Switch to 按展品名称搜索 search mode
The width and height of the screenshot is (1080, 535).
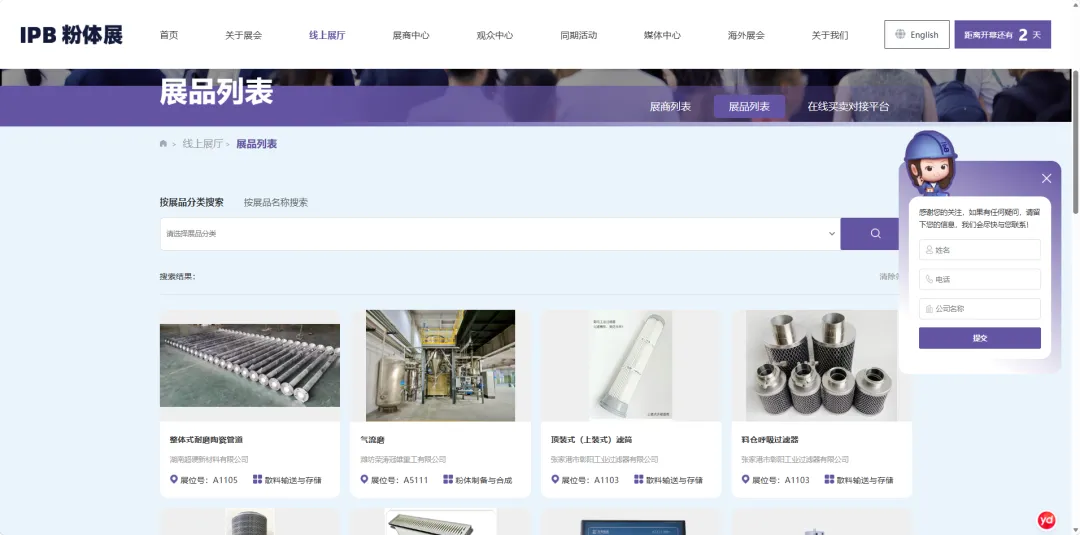(276, 202)
